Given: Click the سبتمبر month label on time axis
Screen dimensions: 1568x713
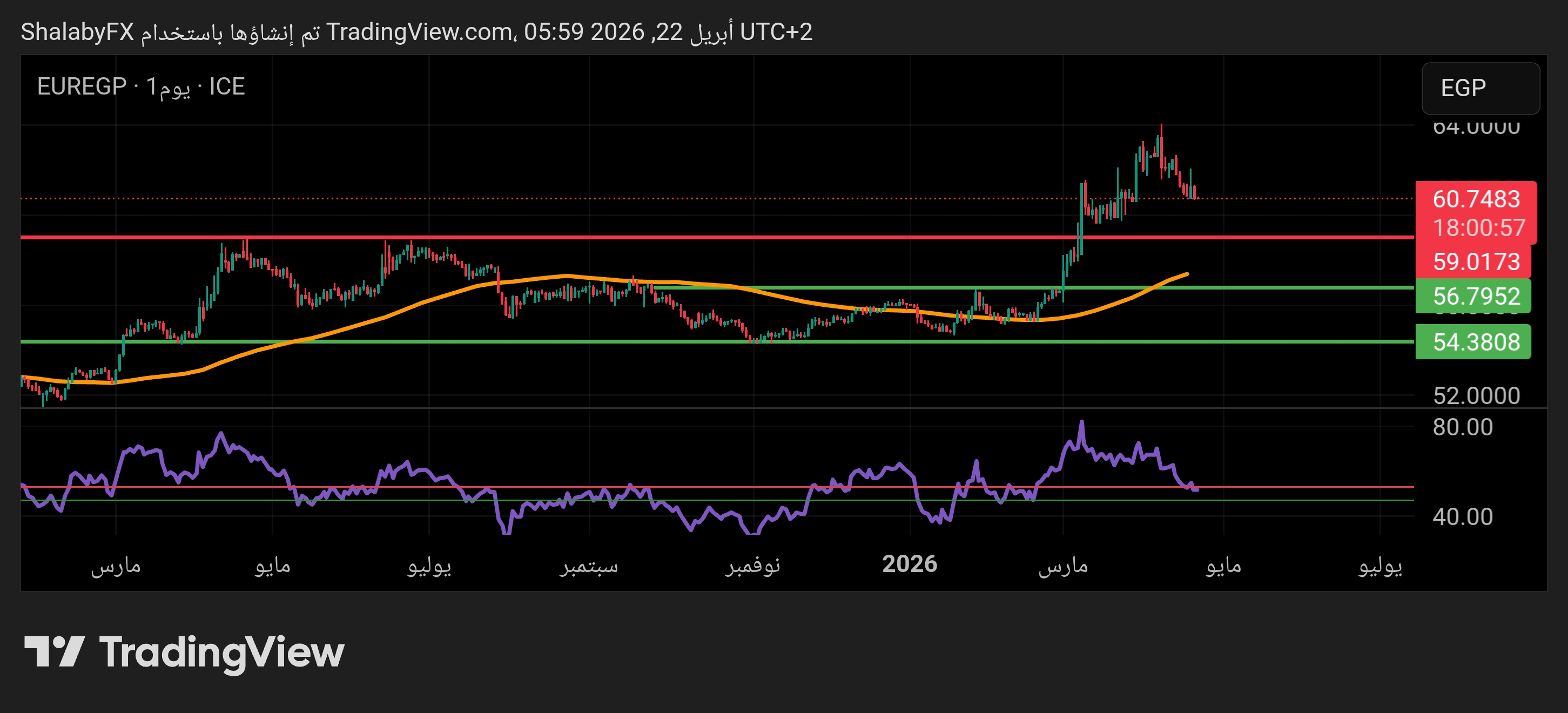Looking at the screenshot, I should (589, 566).
